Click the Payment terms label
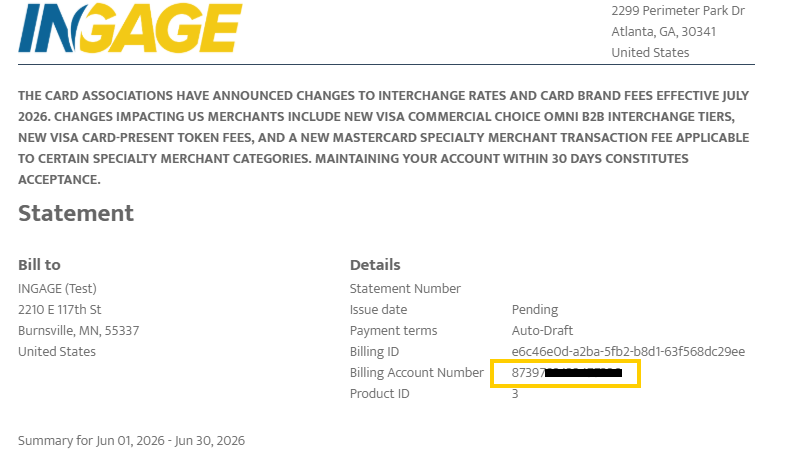Image resolution: width=792 pixels, height=468 pixels. (x=393, y=331)
